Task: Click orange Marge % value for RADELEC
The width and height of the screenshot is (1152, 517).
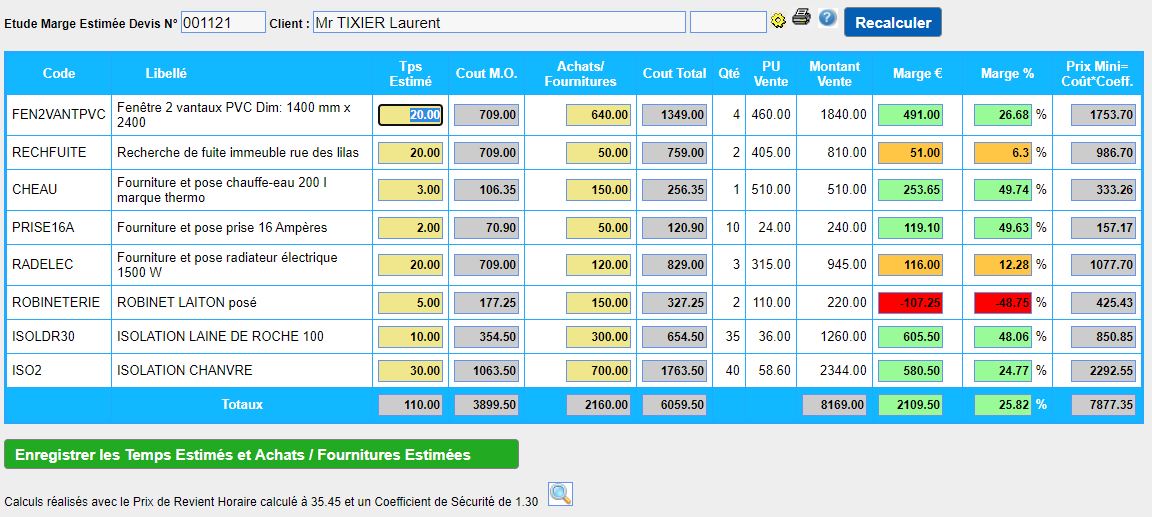Action: [1003, 265]
